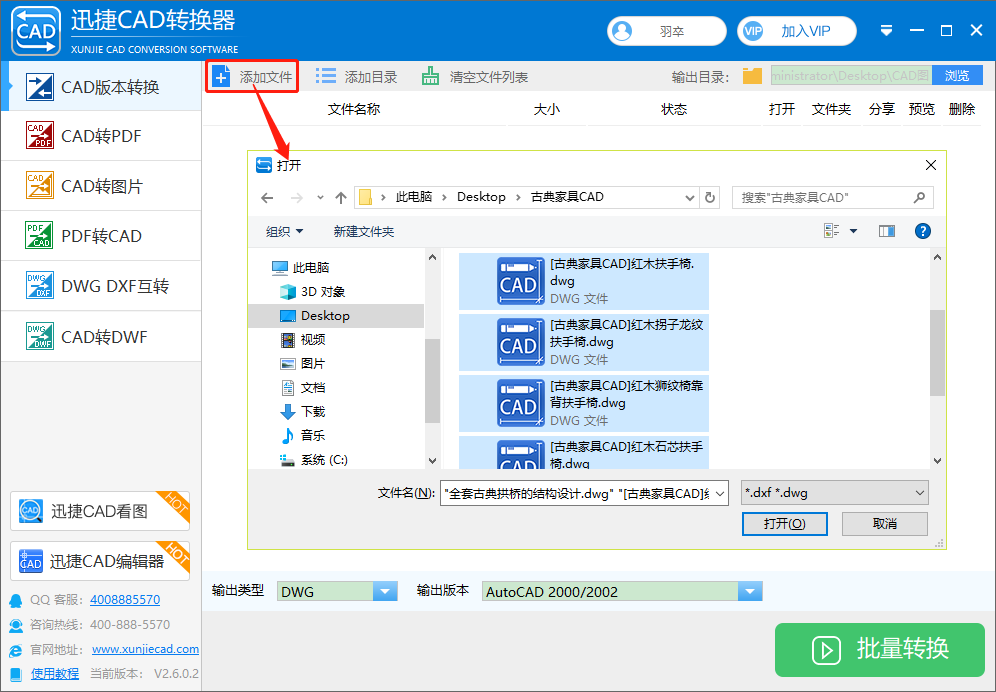
Task: Select 音乐 in the navigation tree
Action: [x=303, y=436]
